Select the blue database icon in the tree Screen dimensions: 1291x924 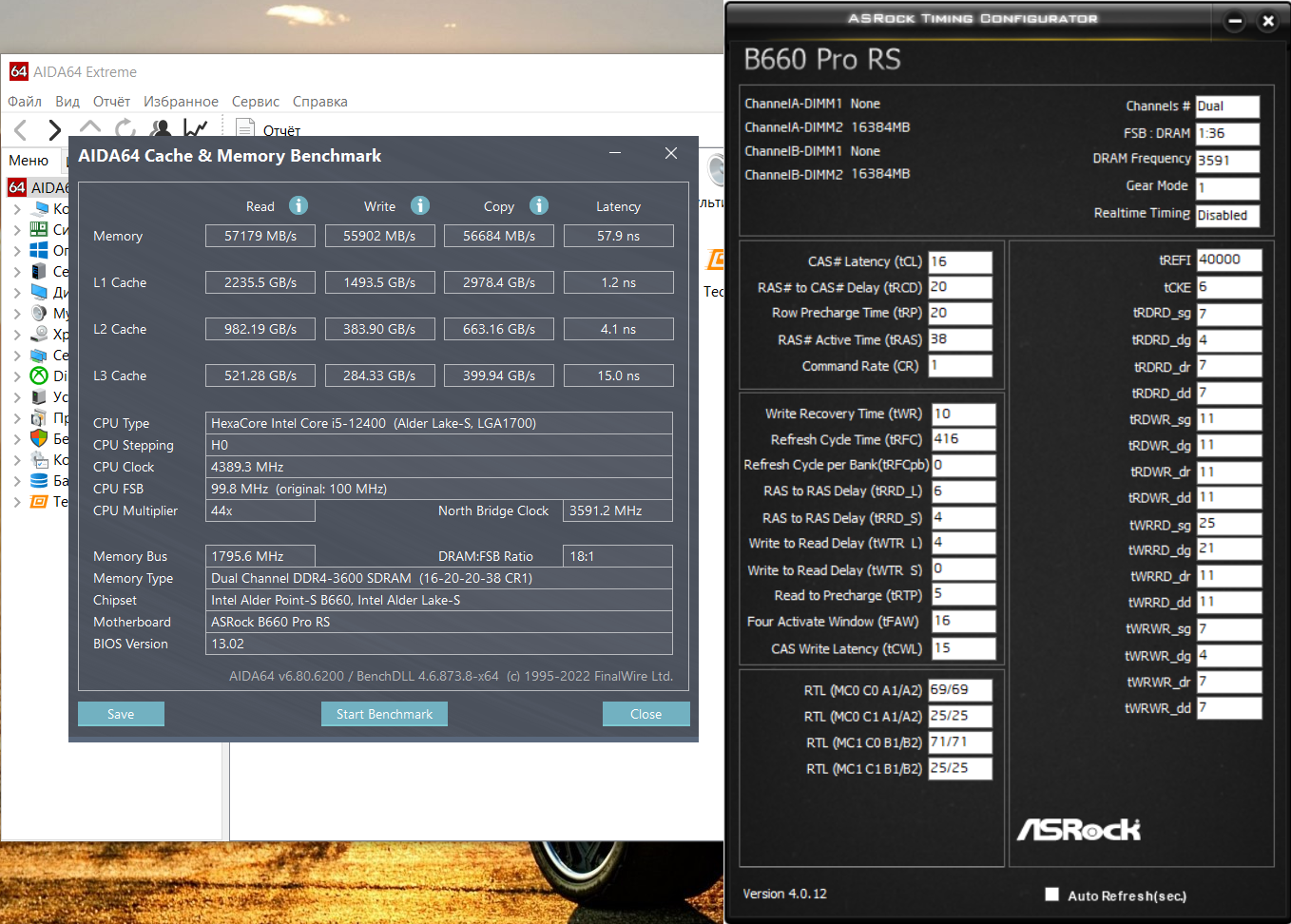coord(39,480)
